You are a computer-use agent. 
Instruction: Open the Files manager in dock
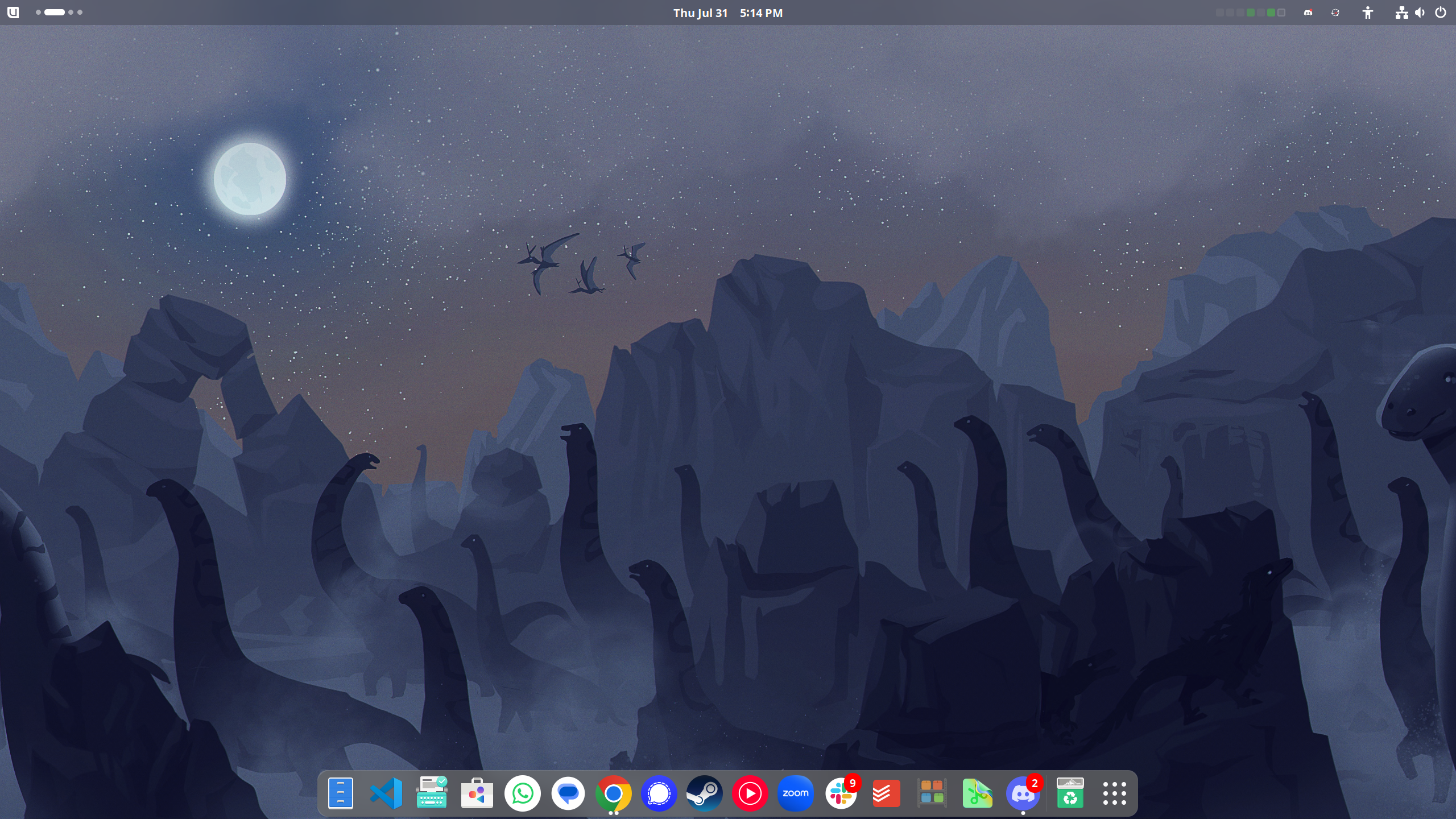[341, 793]
